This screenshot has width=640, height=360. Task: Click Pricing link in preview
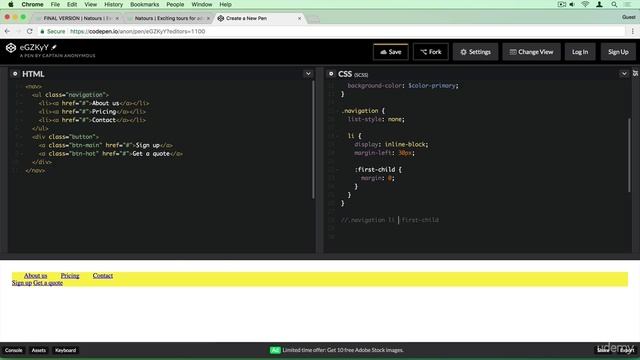click(70, 276)
